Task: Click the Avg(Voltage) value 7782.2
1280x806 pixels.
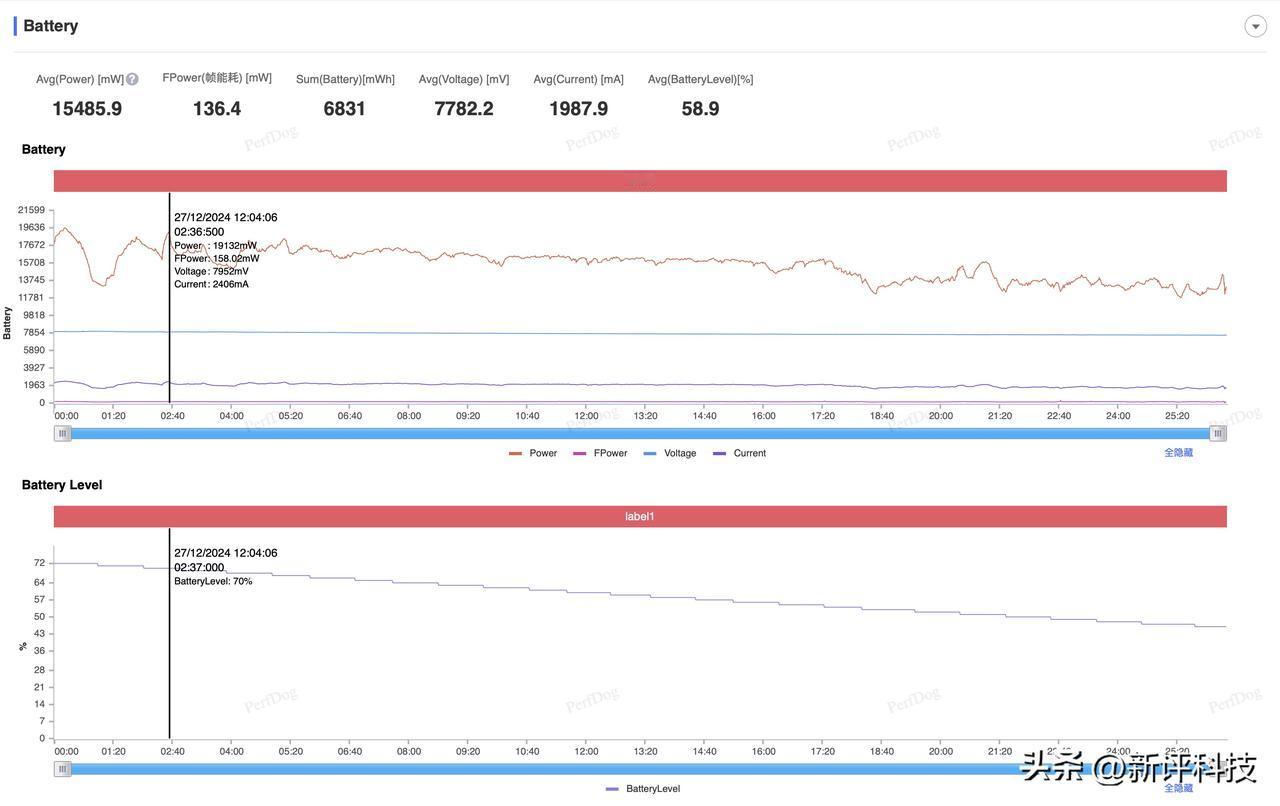Action: [464, 108]
